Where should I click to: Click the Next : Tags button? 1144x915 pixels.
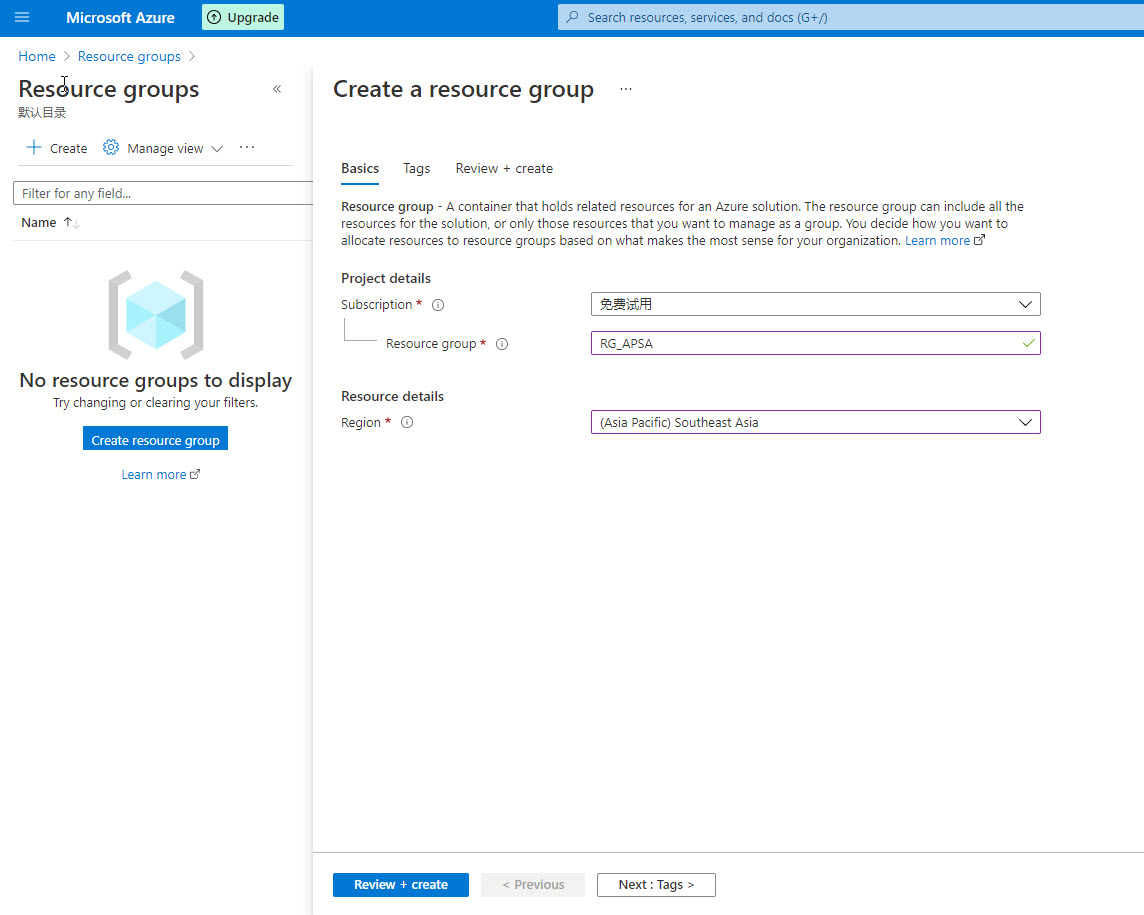point(656,884)
